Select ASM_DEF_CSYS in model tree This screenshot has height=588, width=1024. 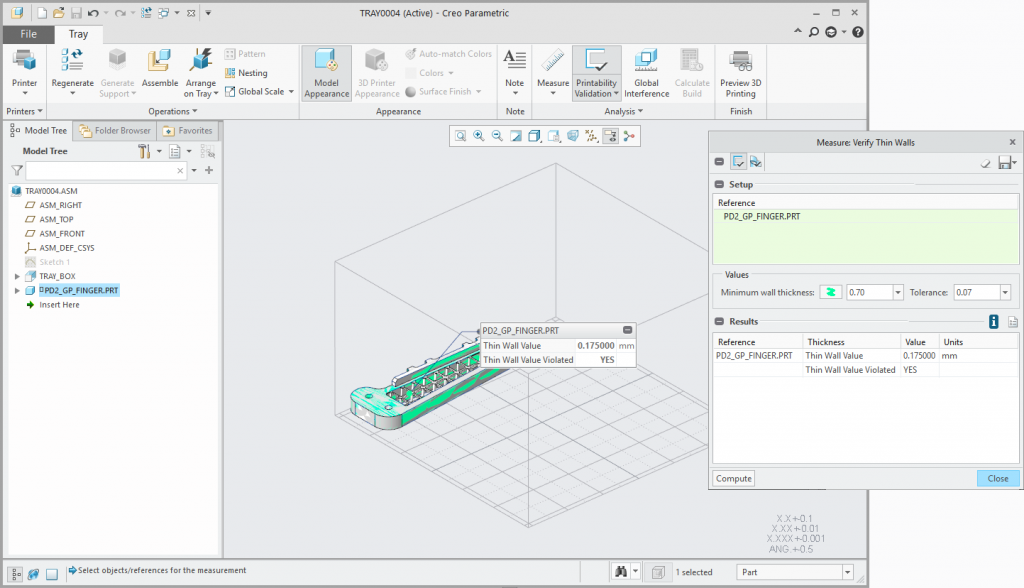[67, 248]
